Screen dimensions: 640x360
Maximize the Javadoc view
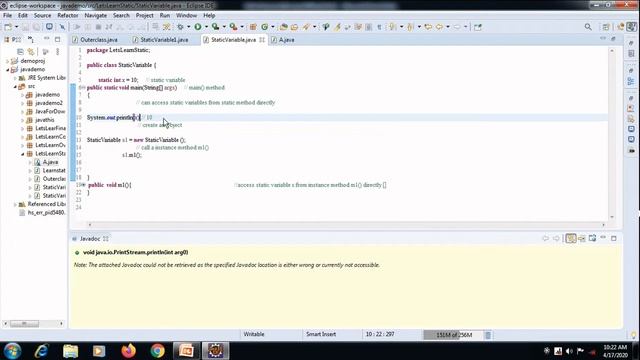coord(614,238)
